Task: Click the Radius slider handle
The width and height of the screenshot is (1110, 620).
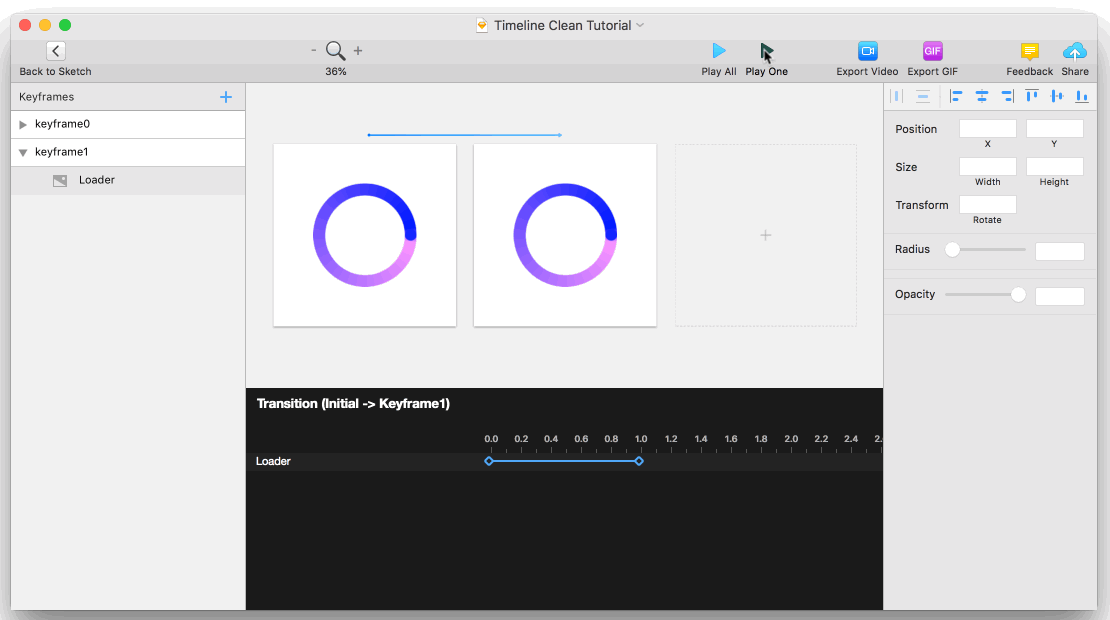Action: tap(952, 250)
